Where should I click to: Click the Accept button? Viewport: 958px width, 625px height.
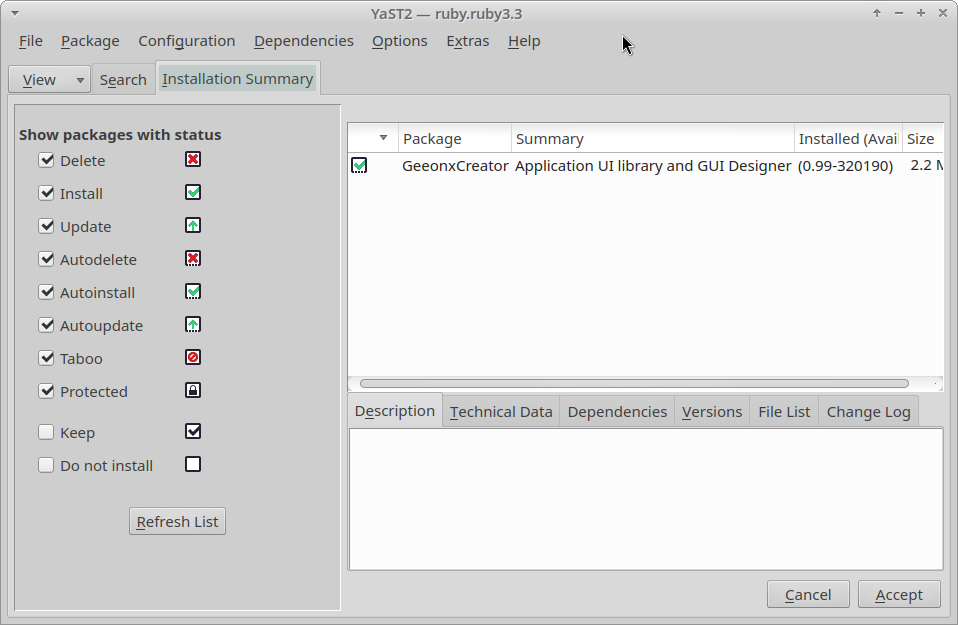click(x=898, y=595)
